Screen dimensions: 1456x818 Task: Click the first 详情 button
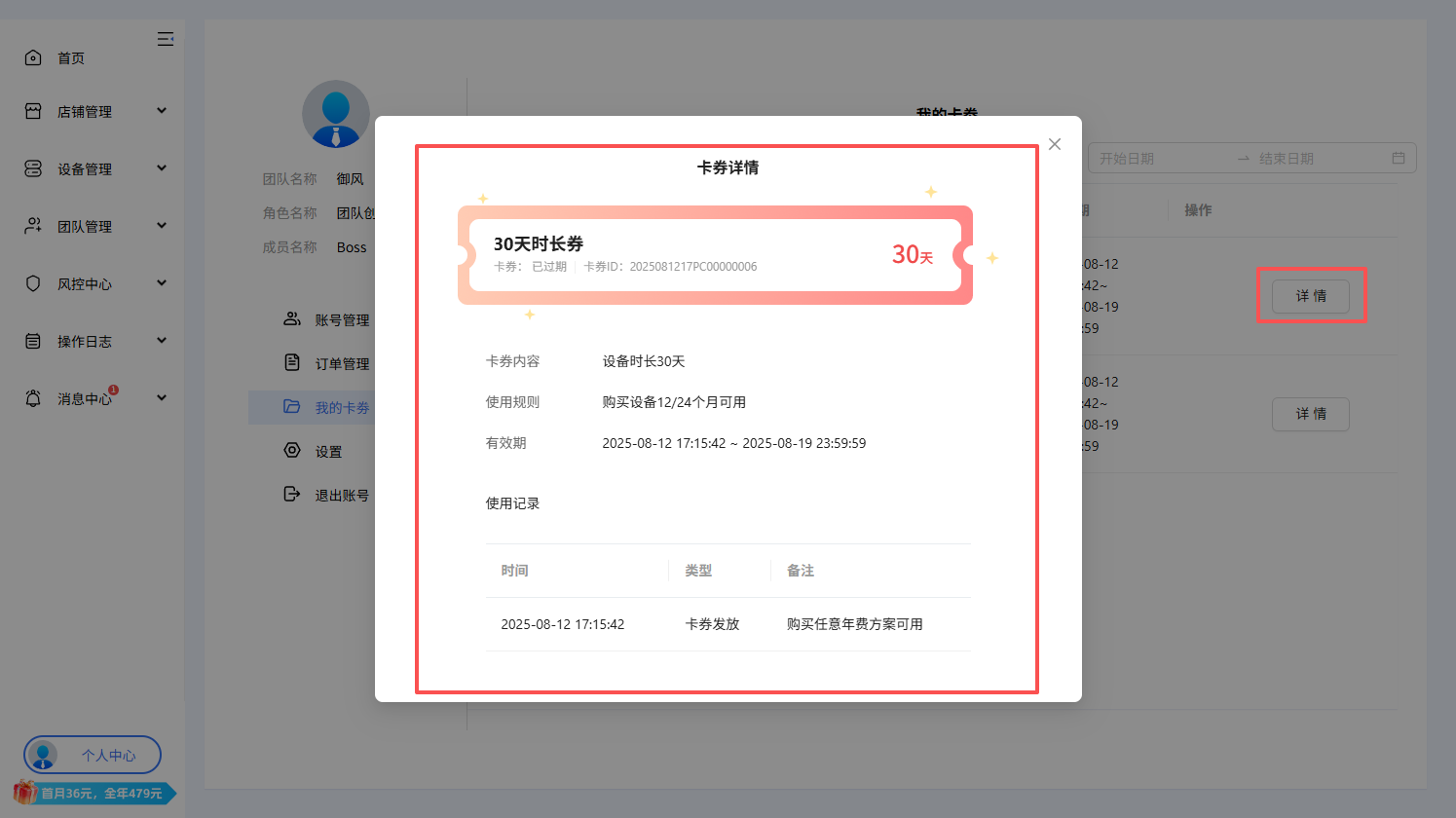(1310, 296)
